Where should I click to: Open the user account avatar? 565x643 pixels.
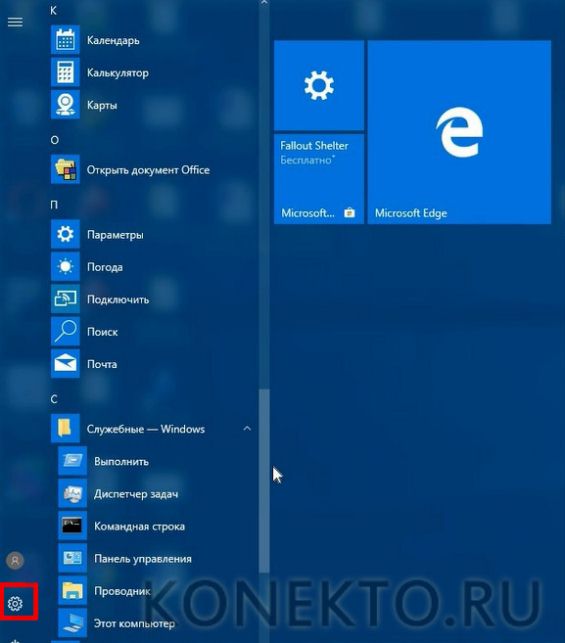tap(15, 560)
